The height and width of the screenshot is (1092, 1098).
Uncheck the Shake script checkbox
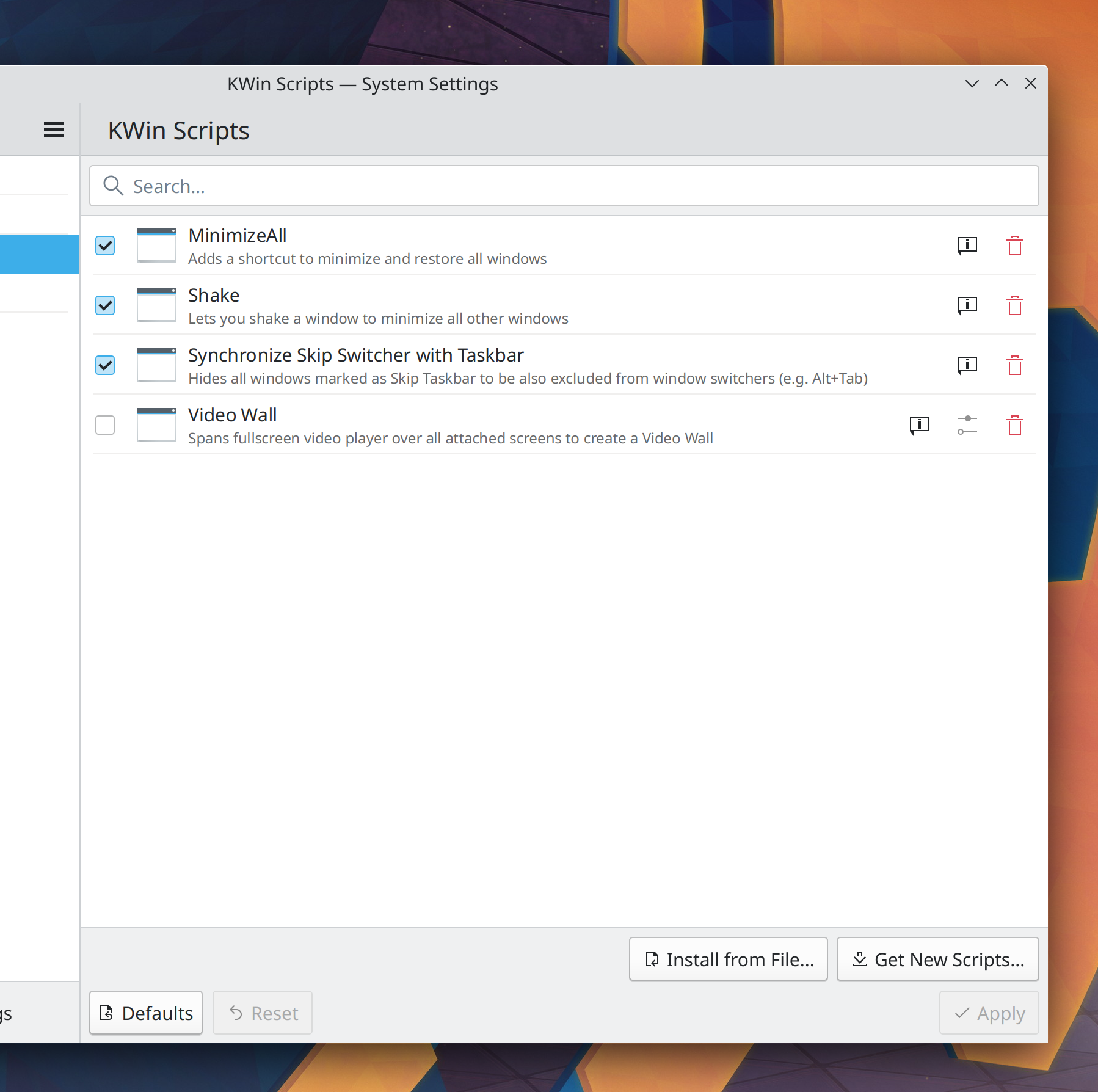tap(105, 305)
